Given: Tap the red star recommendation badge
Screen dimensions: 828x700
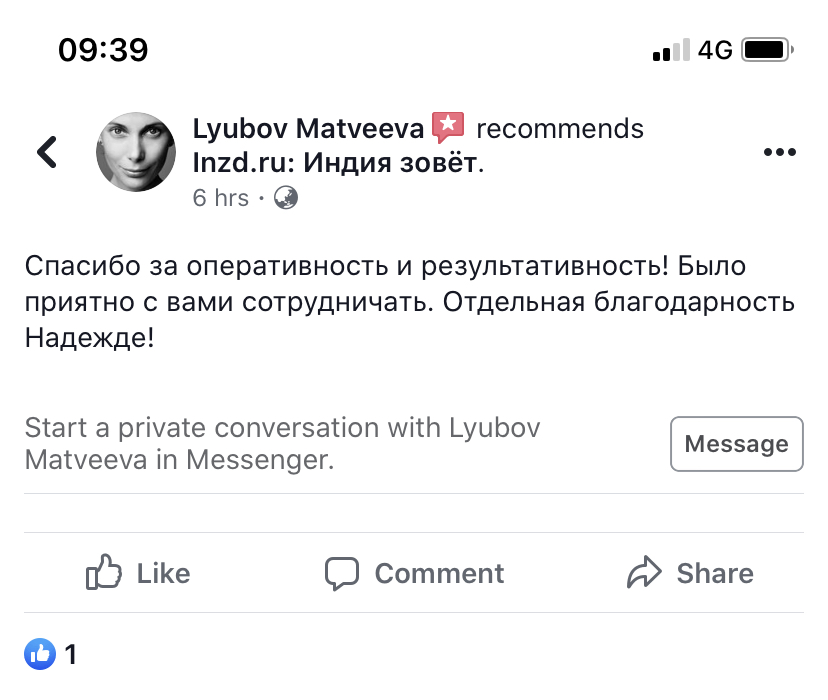Looking at the screenshot, I should (449, 128).
